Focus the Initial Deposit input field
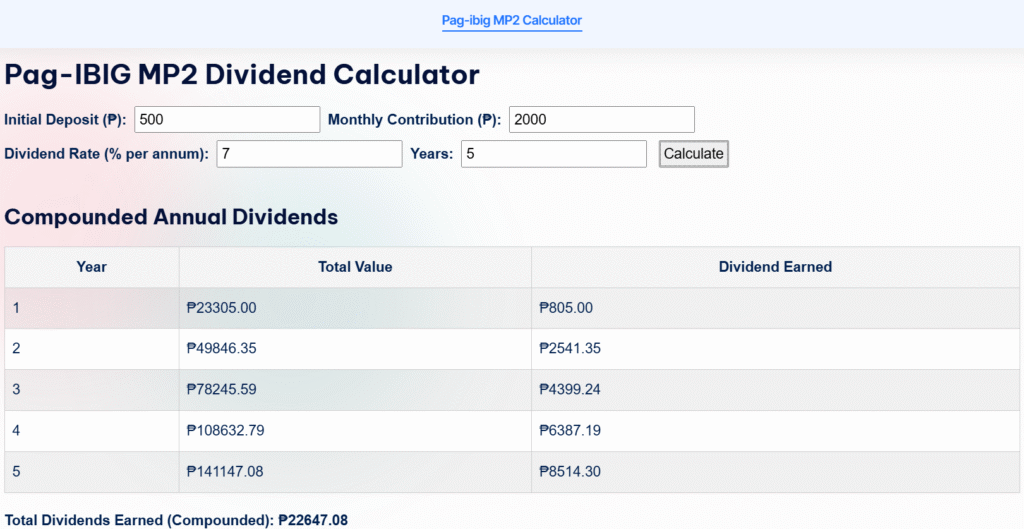 pos(227,120)
